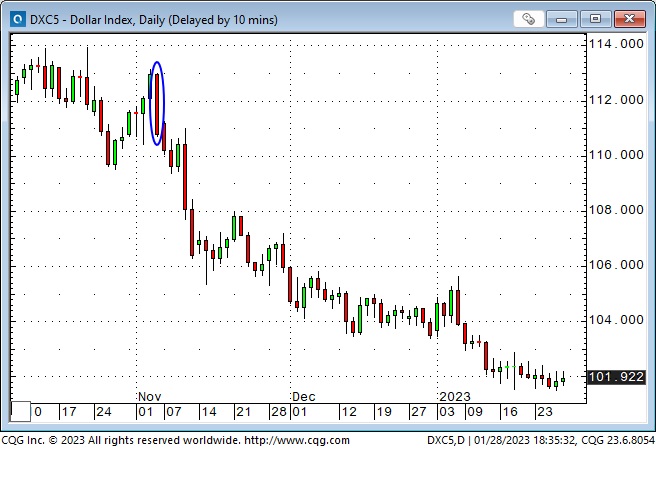Viewport: 656px width, 496px height.
Task: Click the large red candlestick circled in early November
Action: click(157, 104)
